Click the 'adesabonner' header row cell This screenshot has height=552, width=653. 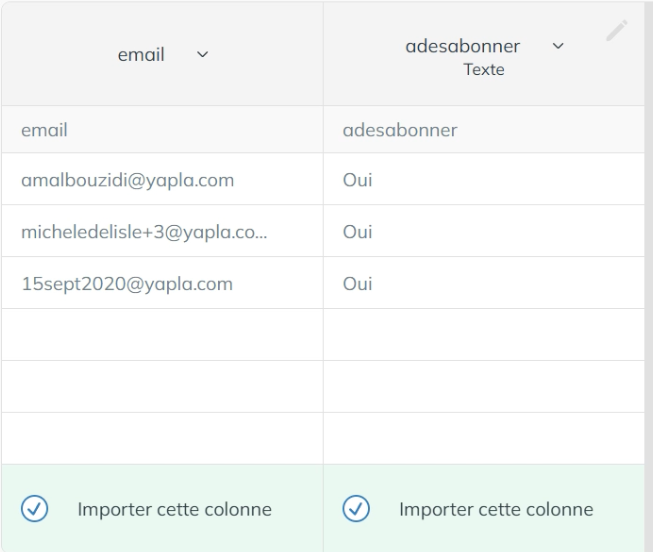484,130
